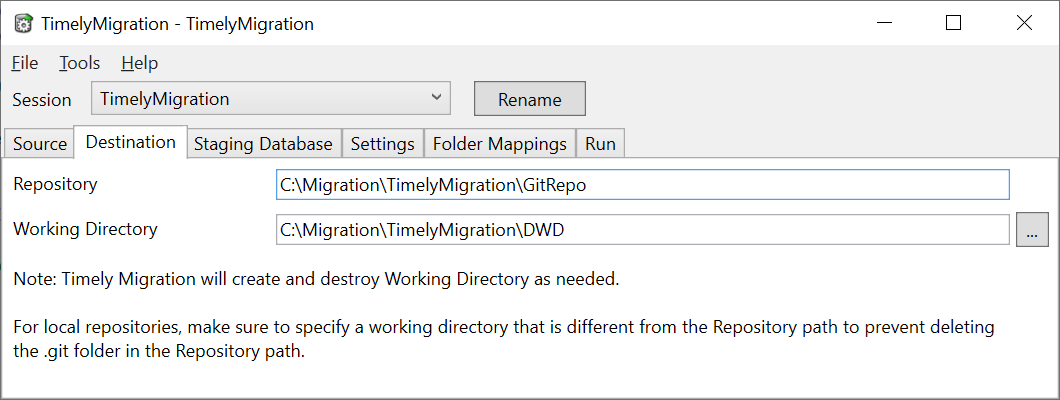Viewport: 1060px width, 400px height.
Task: Maximize the TimelyMigration window
Action: point(953,23)
